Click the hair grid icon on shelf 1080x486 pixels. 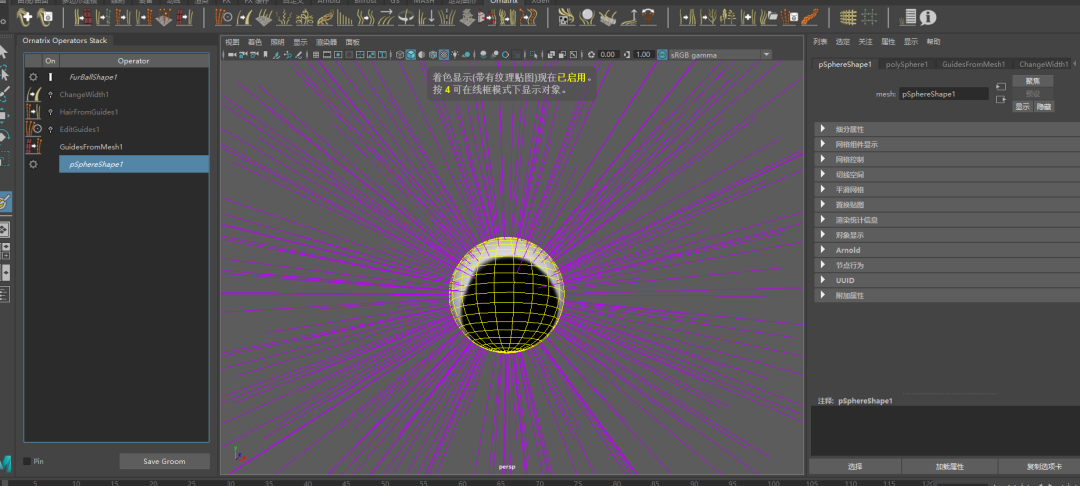click(x=848, y=17)
